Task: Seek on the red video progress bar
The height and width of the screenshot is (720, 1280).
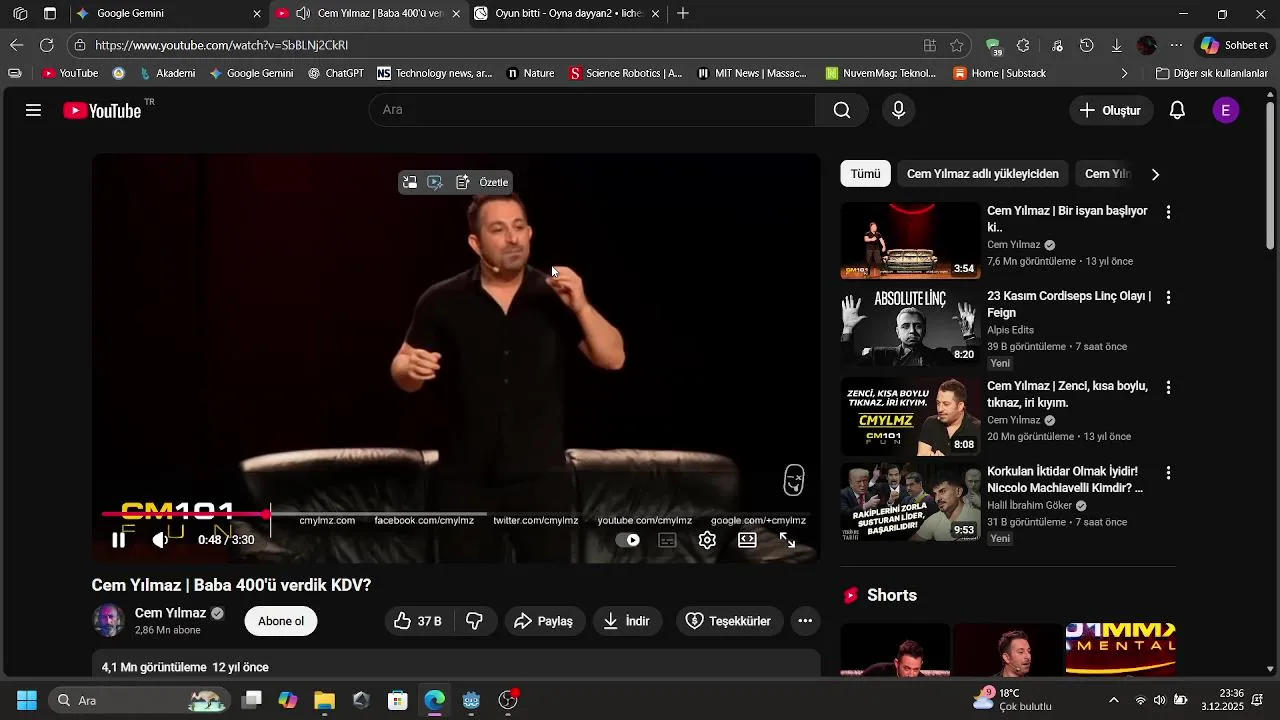Action: 455,514
